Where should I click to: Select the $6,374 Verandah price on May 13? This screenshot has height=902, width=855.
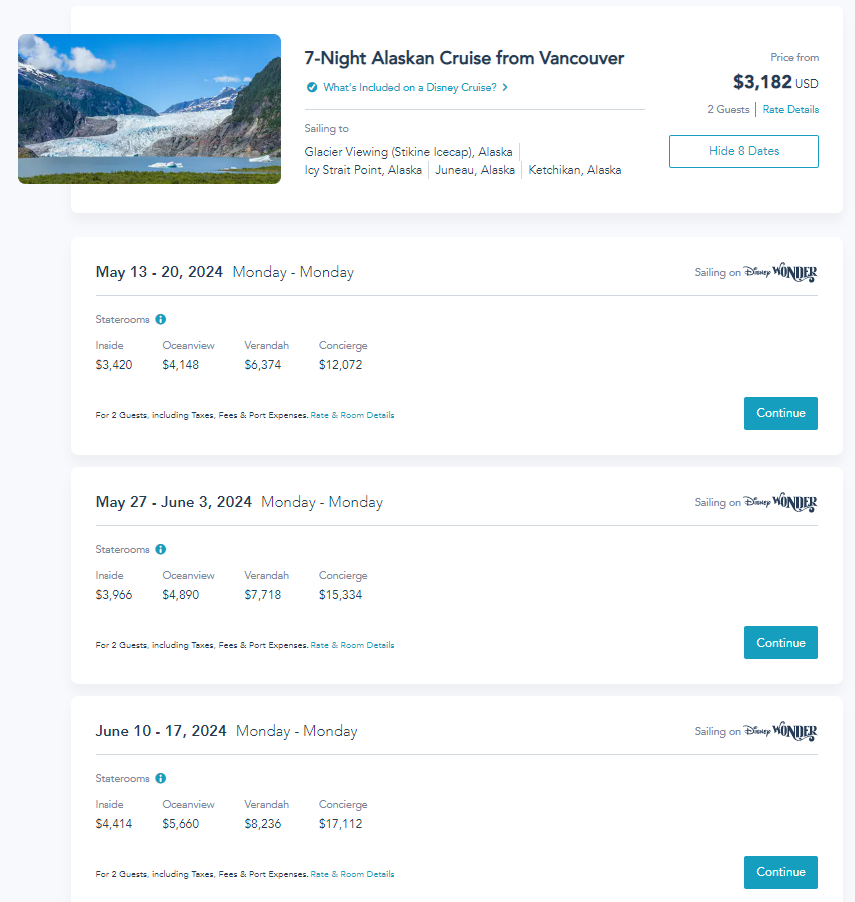pyautogui.click(x=263, y=365)
